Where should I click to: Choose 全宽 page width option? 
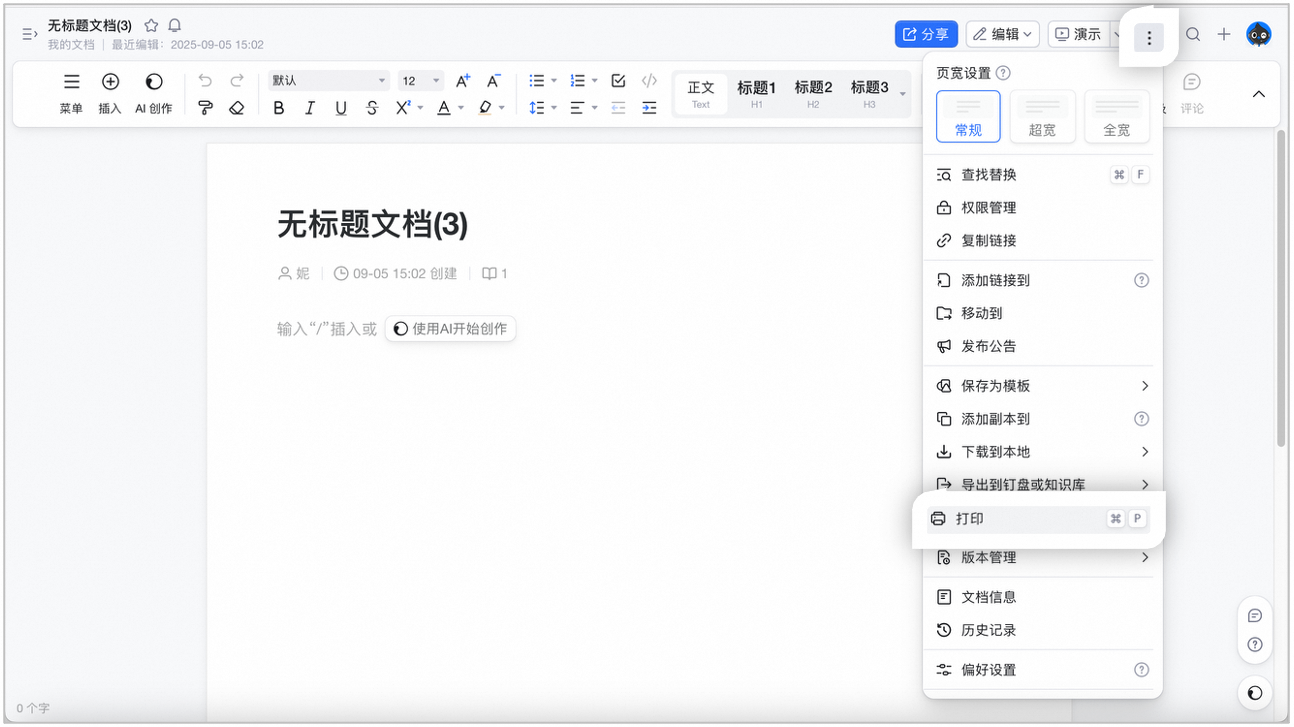[1117, 116]
